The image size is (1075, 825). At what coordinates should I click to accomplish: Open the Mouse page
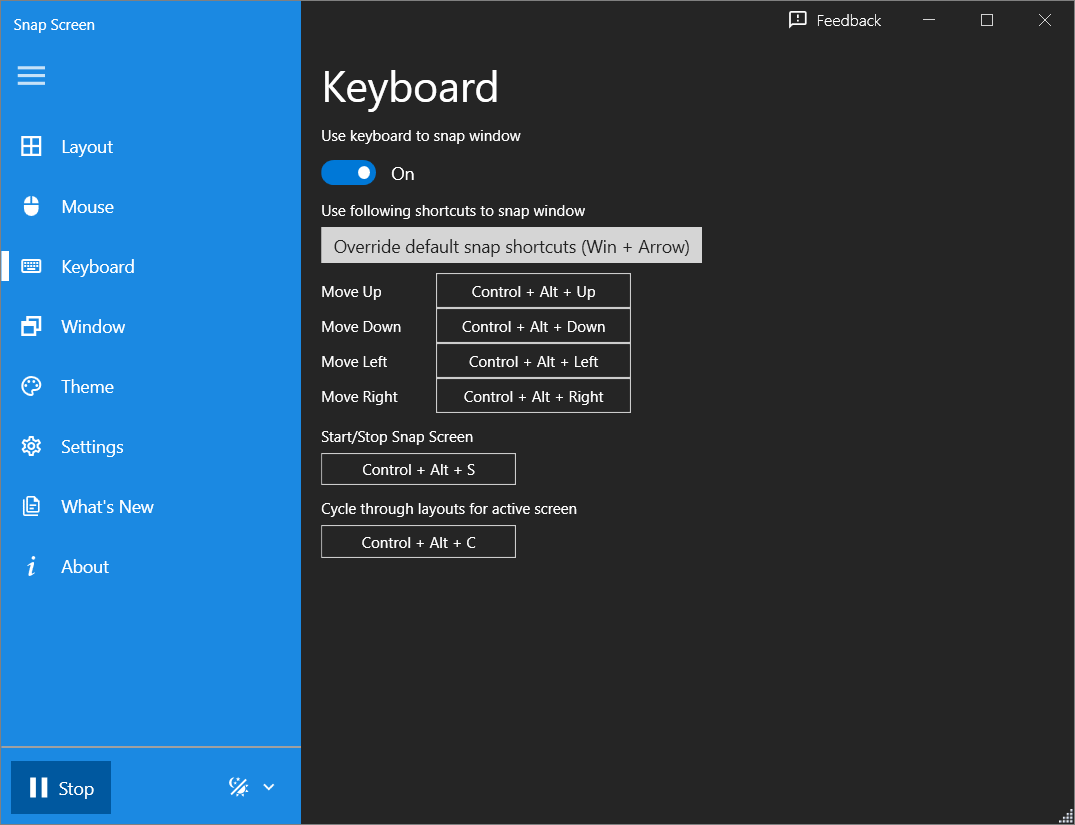pyautogui.click(x=151, y=206)
